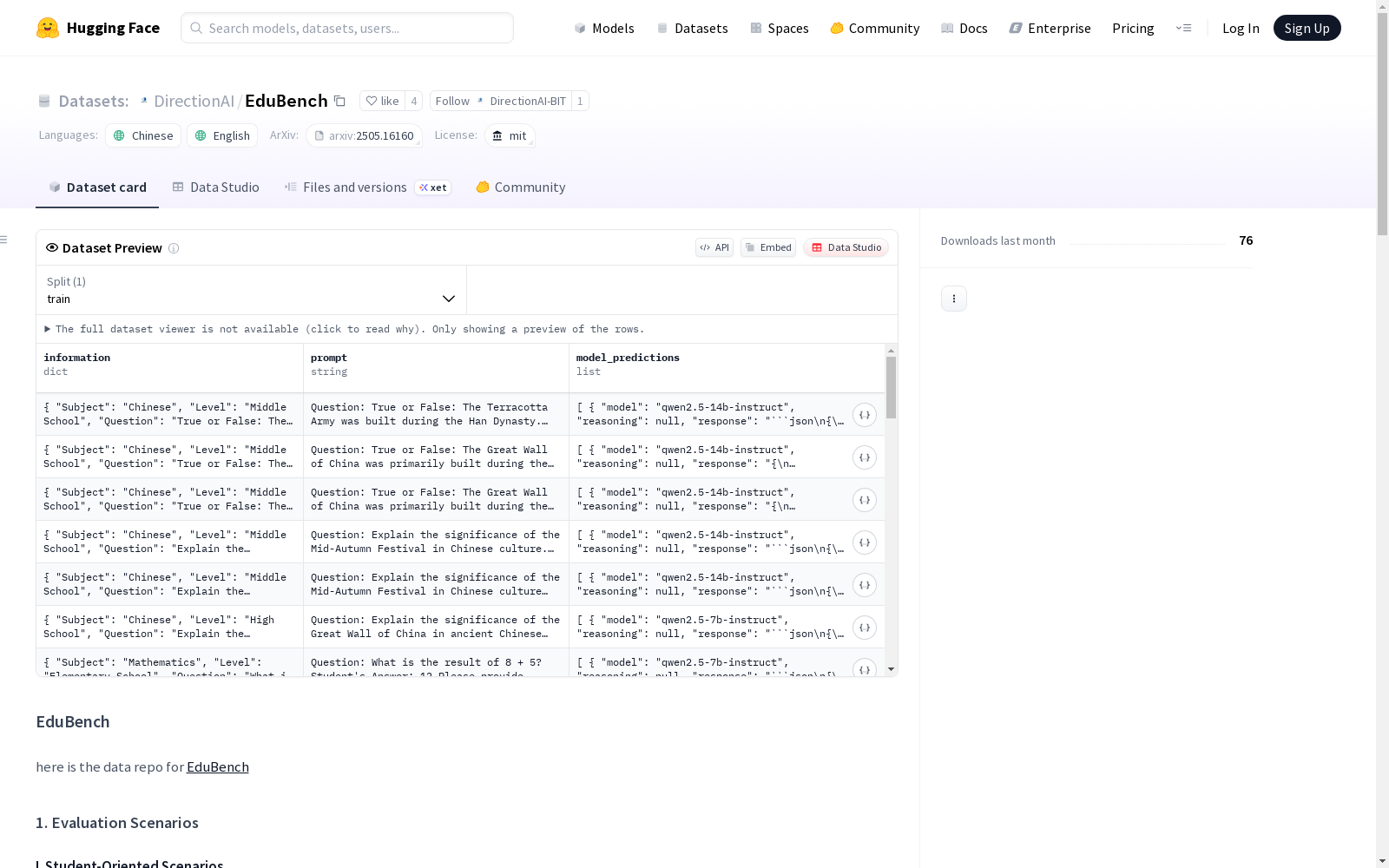Click the Datasets: breadcrumb label
The image size is (1389, 868).
[94, 101]
